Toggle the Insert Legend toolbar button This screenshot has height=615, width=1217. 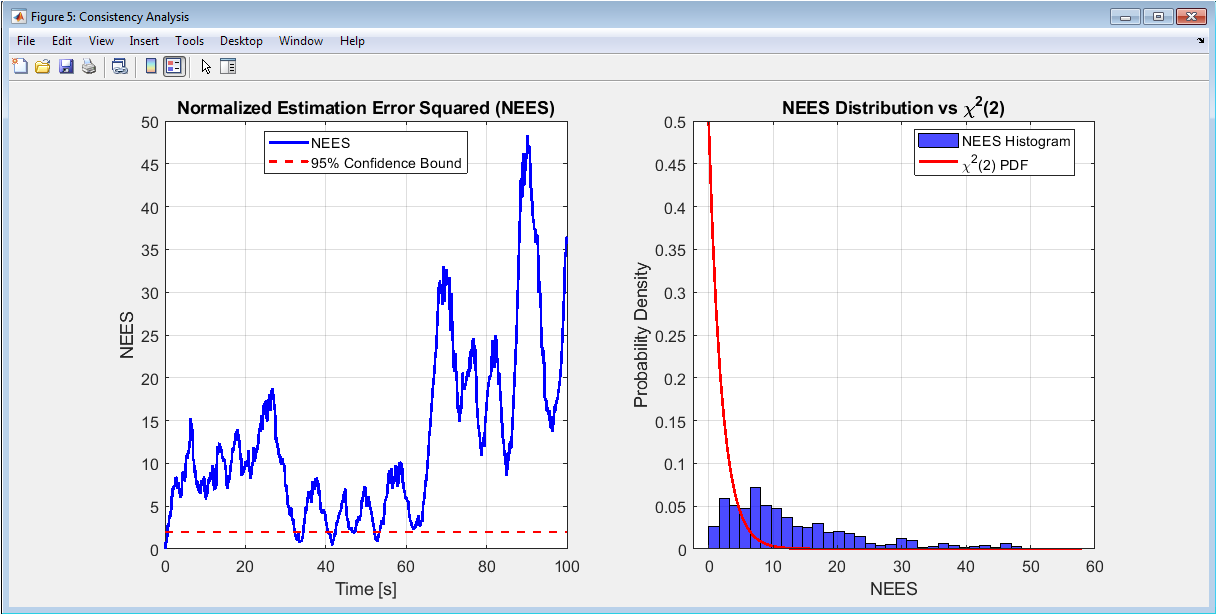(174, 67)
